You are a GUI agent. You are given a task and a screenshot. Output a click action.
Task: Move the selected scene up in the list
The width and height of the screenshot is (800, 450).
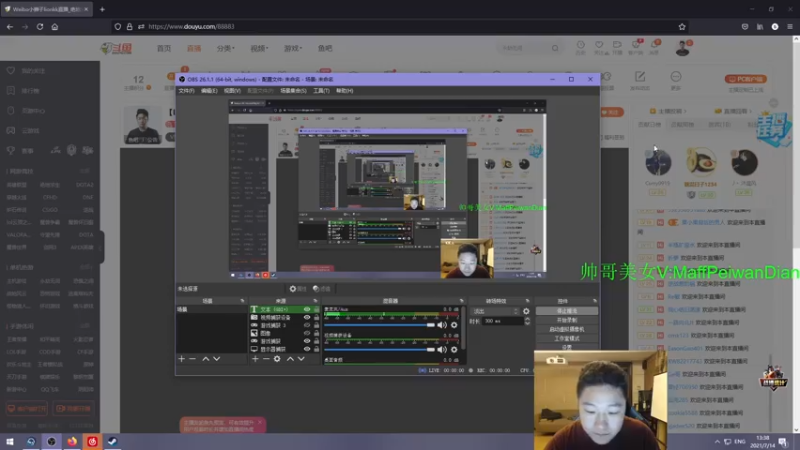206,359
